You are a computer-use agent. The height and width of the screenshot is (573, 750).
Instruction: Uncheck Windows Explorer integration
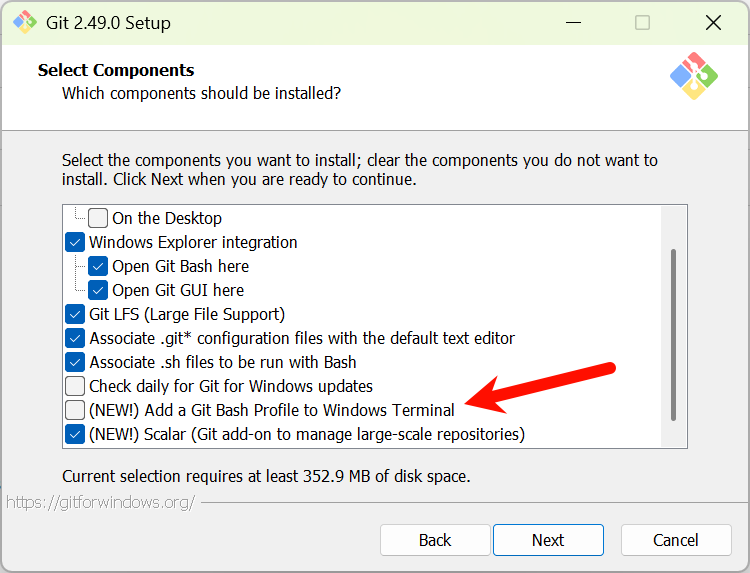pos(75,242)
